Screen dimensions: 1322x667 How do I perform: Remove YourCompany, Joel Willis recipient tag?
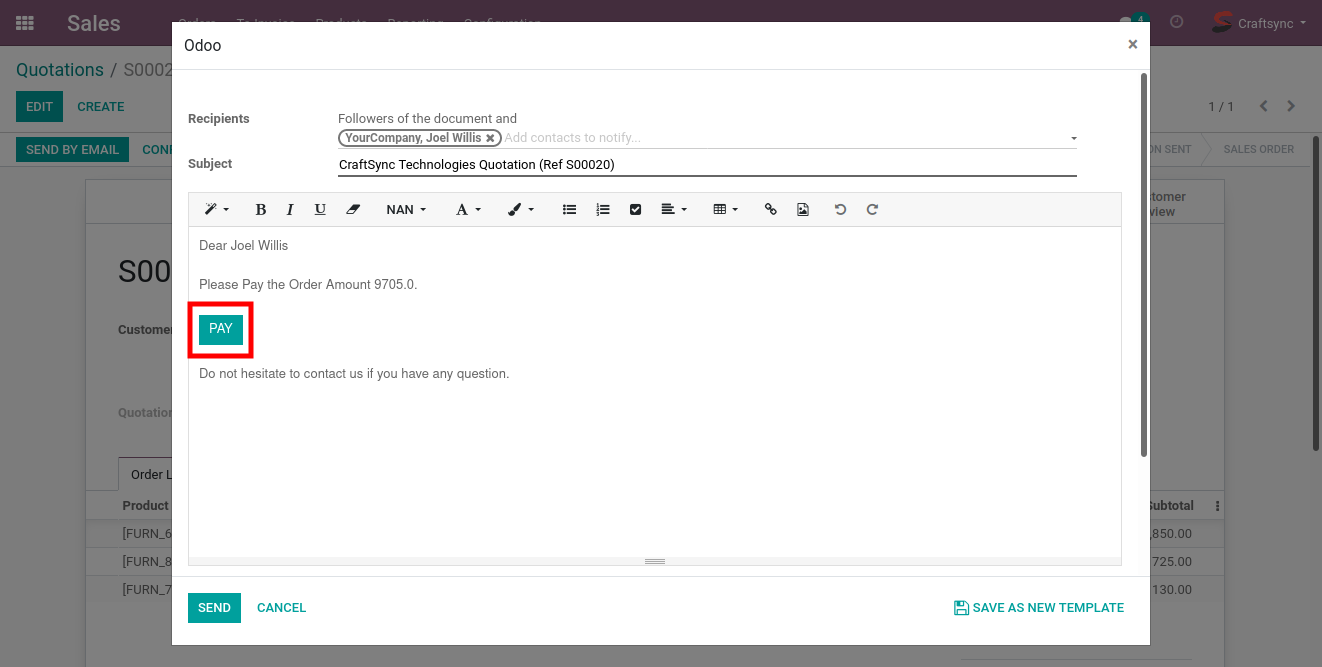(490, 138)
